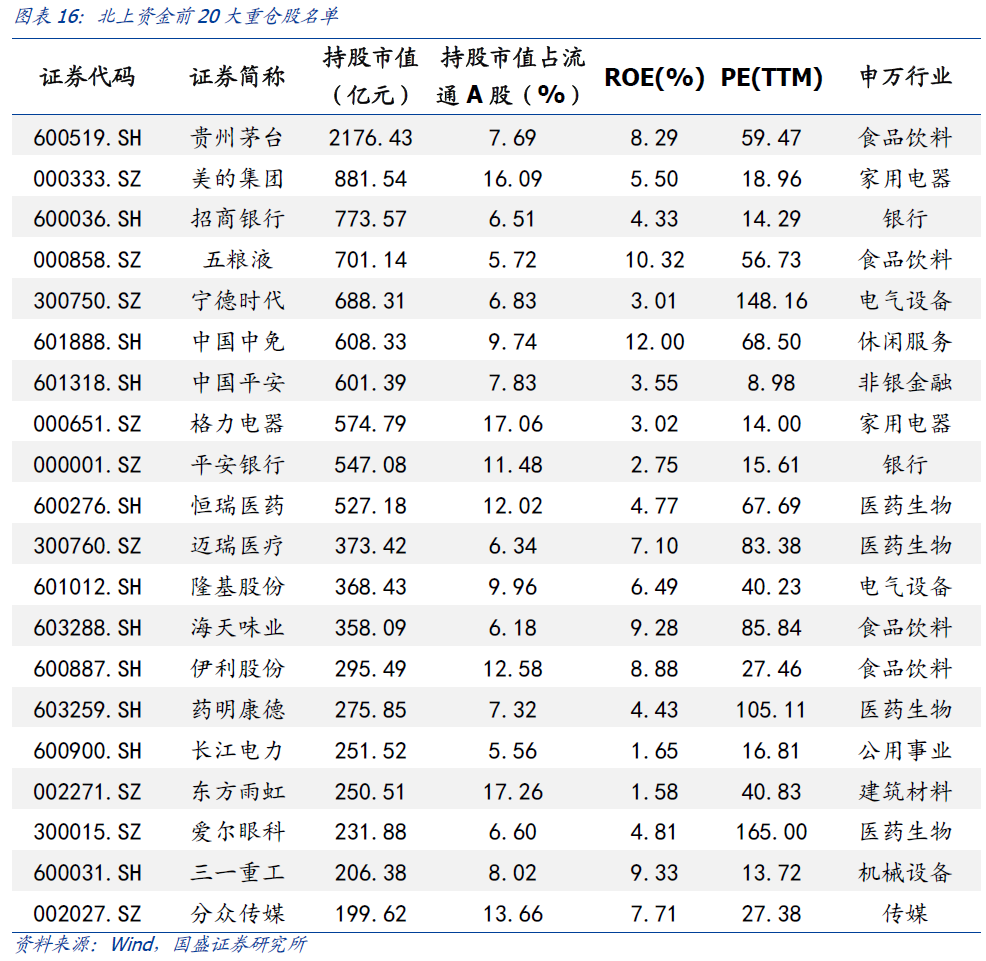This screenshot has width=986, height=961.
Task: Click the name 分众传媒
Action: [238, 914]
